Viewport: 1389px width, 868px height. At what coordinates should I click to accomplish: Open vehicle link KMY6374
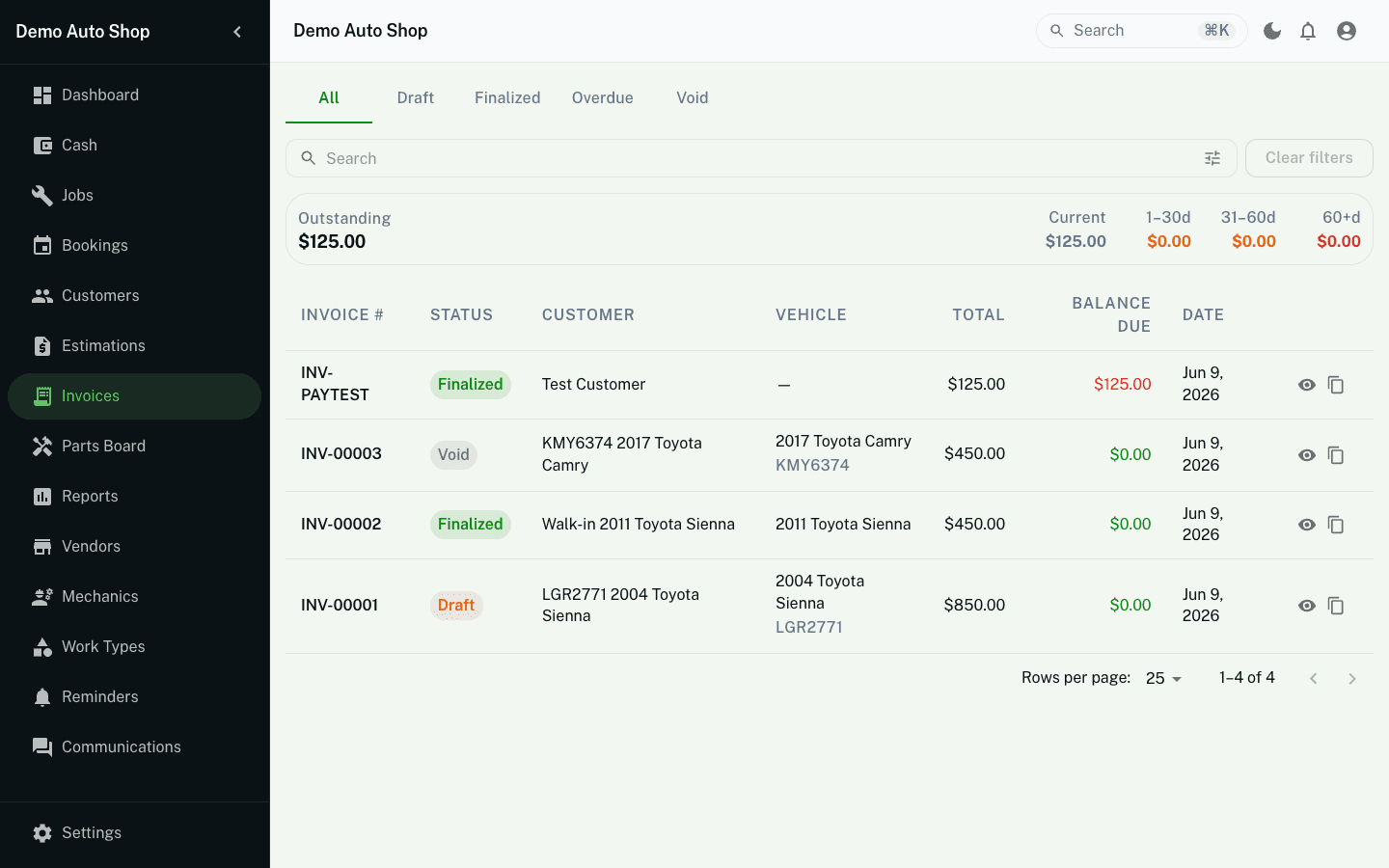point(812,466)
